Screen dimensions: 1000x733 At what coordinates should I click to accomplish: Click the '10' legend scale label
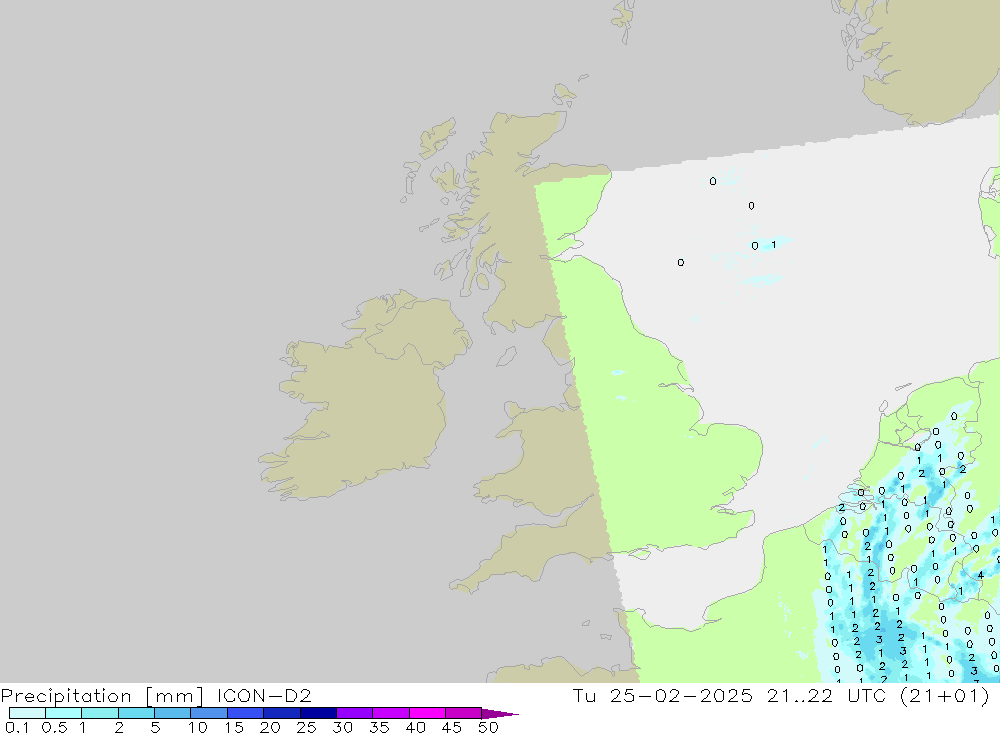coord(198,727)
